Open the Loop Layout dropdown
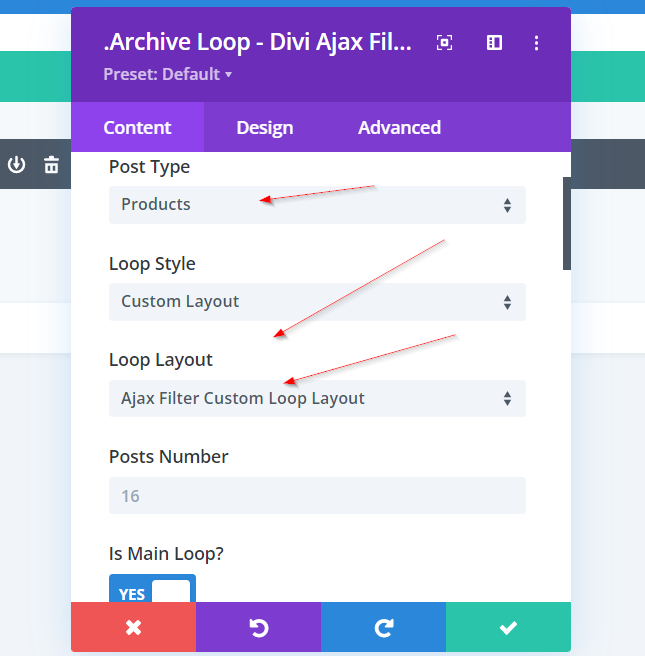 [317, 399]
